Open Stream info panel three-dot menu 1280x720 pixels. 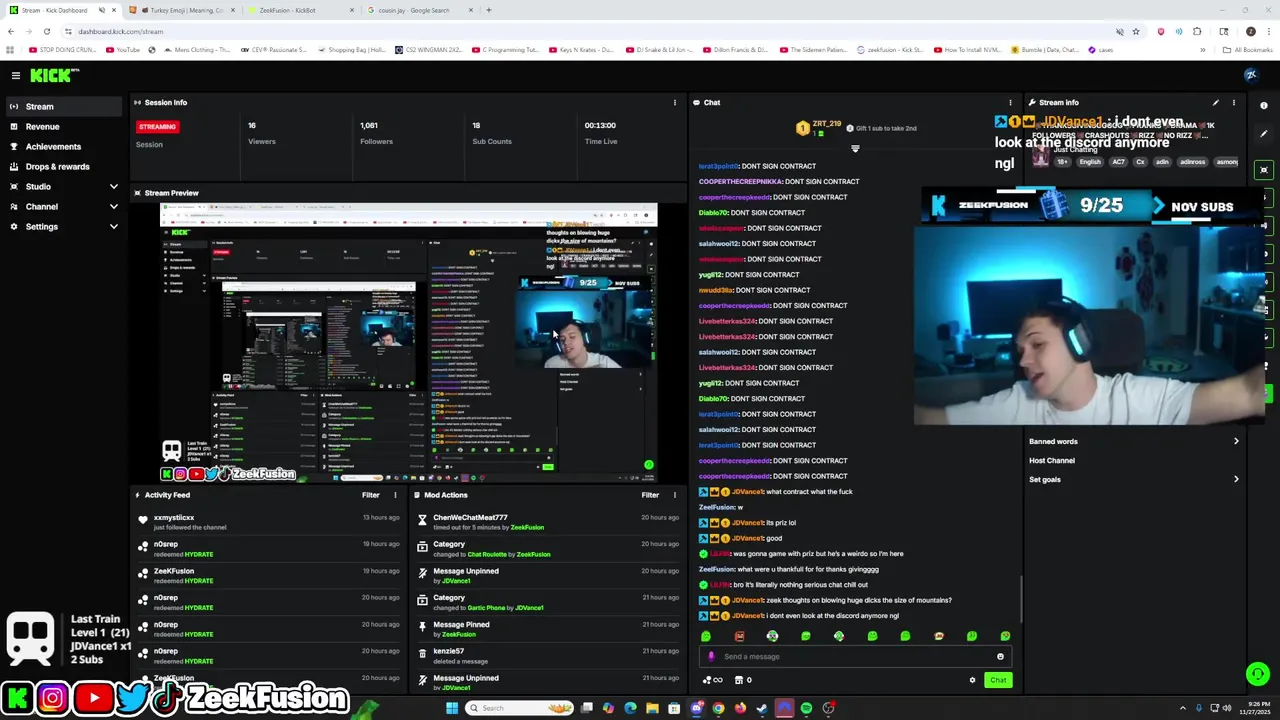tap(1233, 102)
